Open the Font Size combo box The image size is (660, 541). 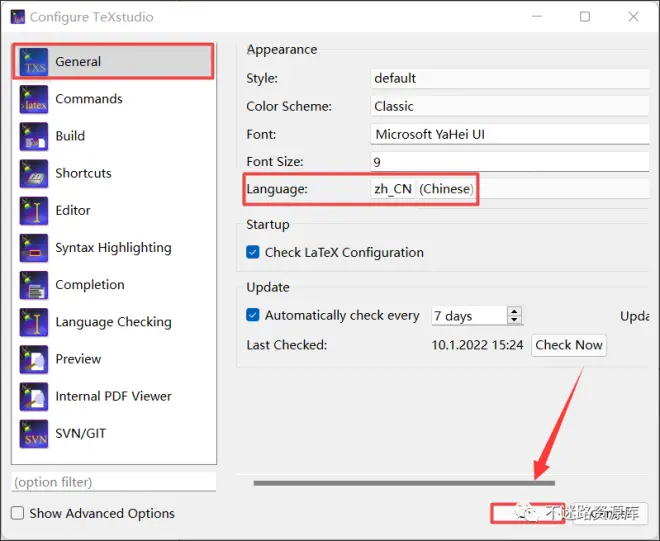coord(510,162)
